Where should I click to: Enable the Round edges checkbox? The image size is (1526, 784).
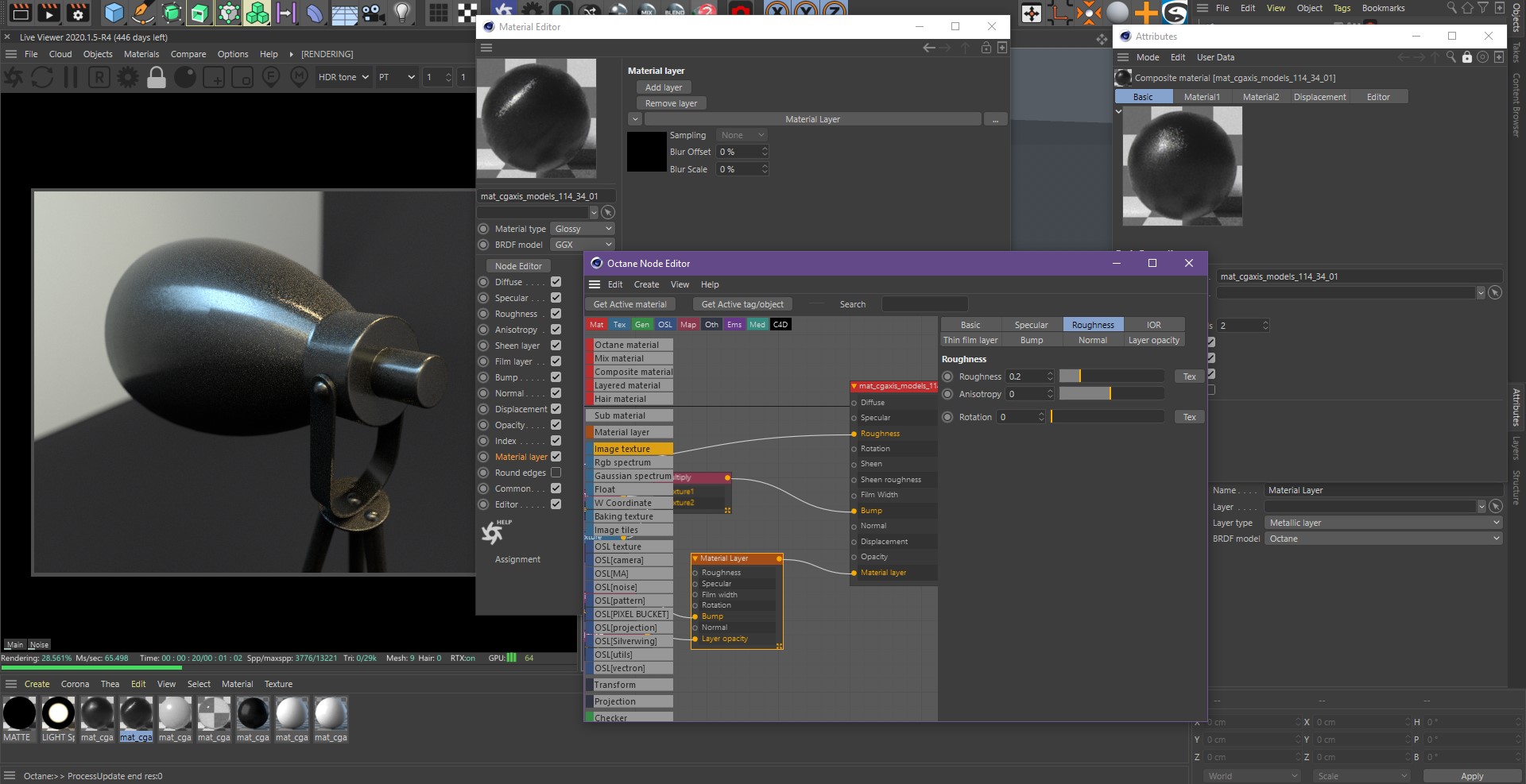tap(556, 473)
